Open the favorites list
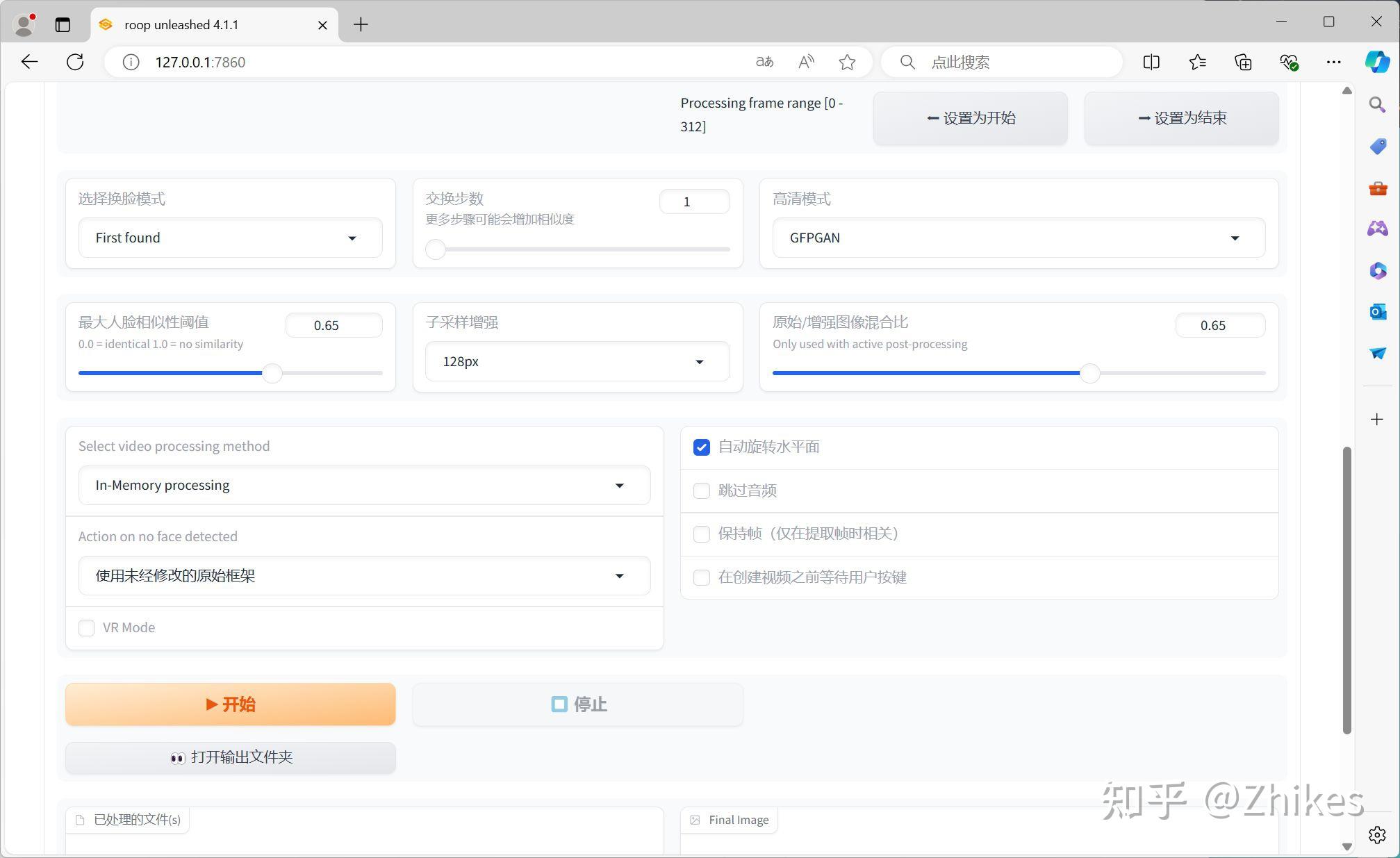The width and height of the screenshot is (1400, 858). 1197,62
